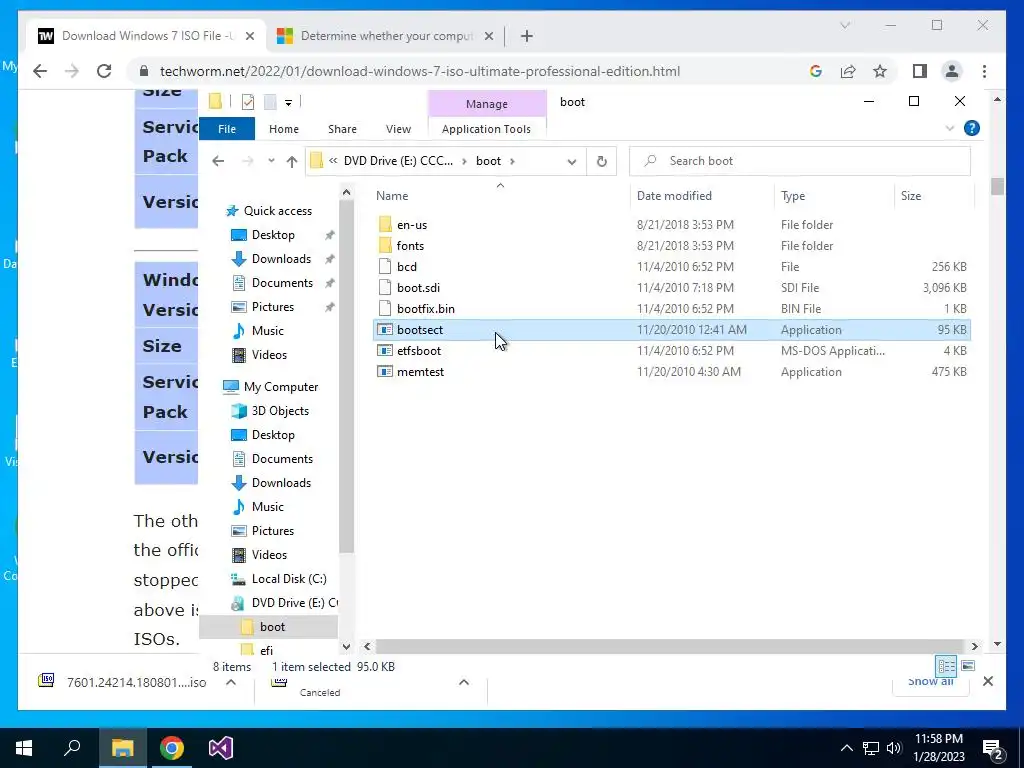Open pinned Downloads under Quick access
1024x768 pixels.
point(281,259)
